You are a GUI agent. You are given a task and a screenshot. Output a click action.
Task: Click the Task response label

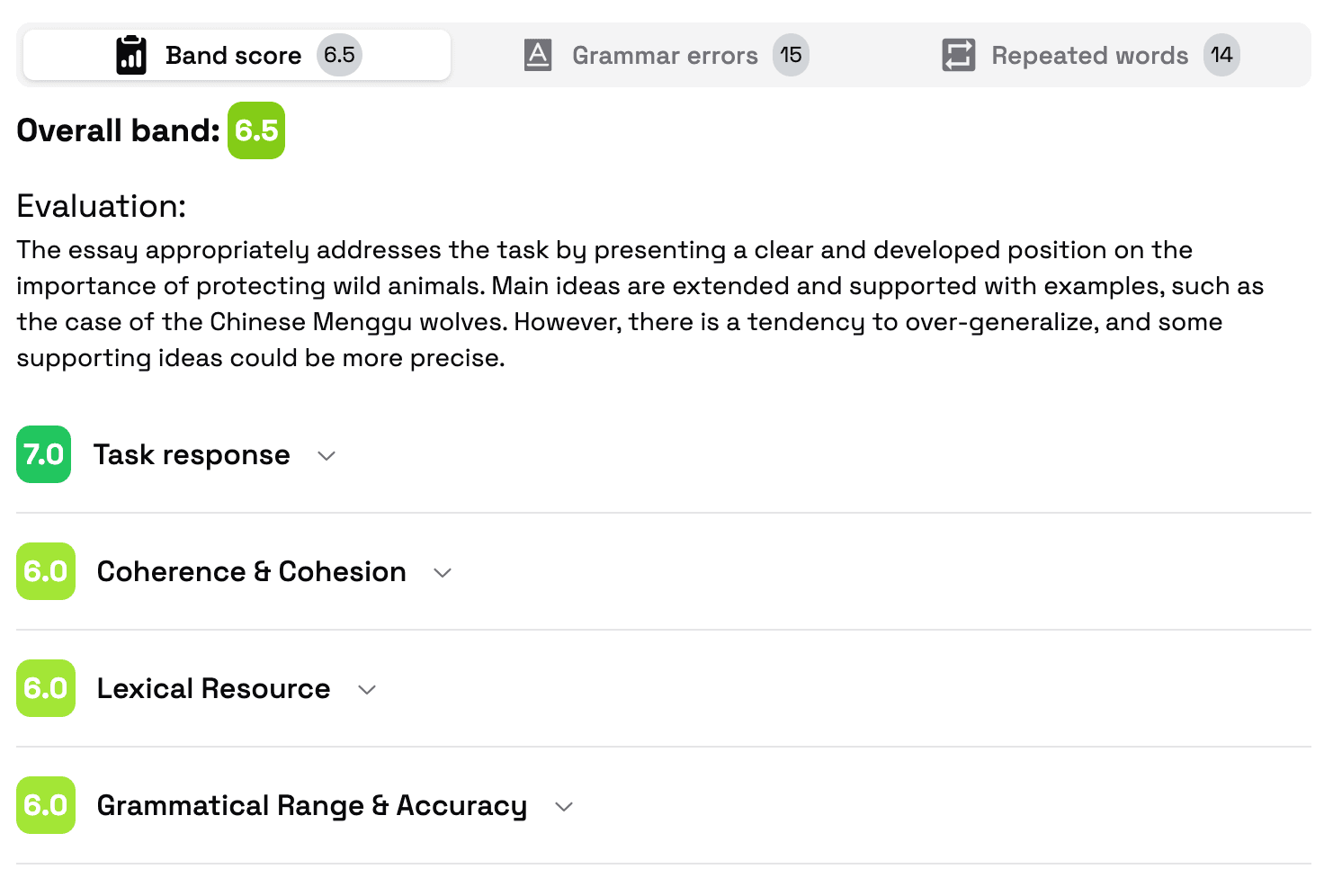pos(192,454)
